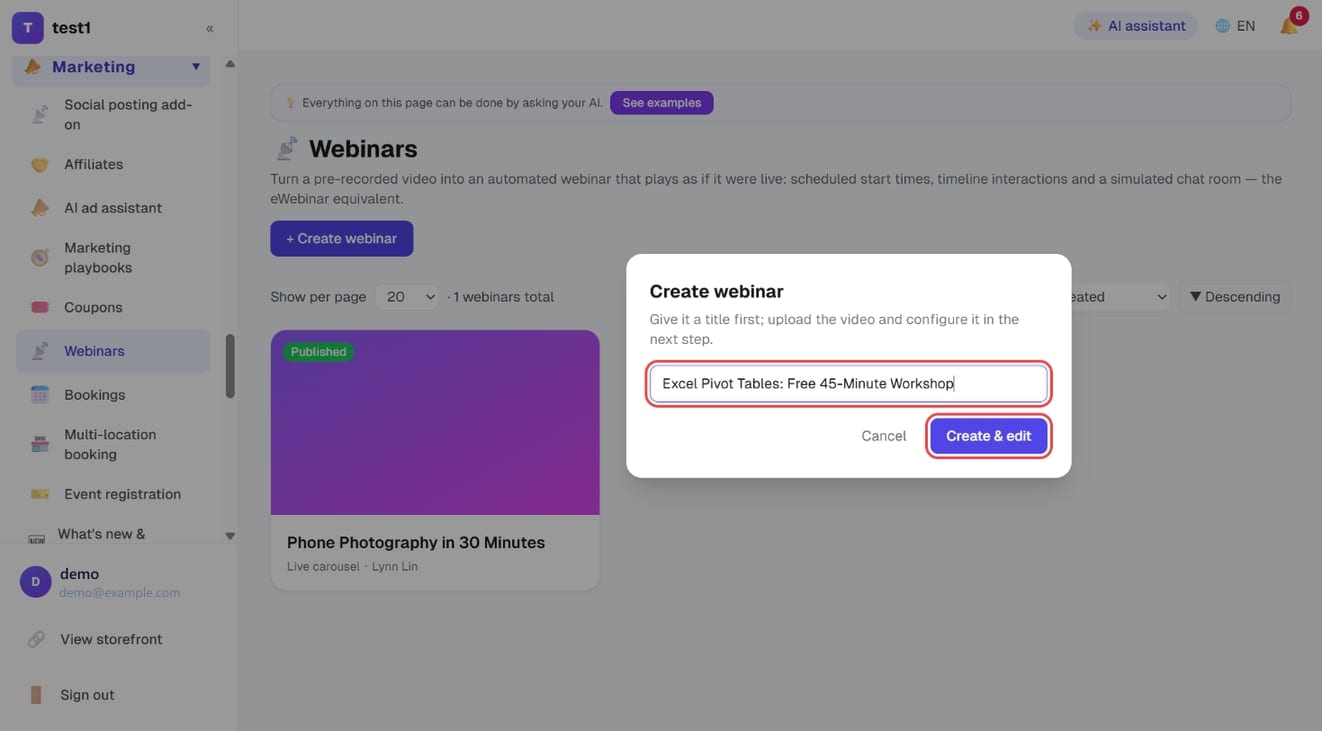The height and width of the screenshot is (731, 1322).
Task: Click the test1 workspace avatar
Action: pos(27,28)
